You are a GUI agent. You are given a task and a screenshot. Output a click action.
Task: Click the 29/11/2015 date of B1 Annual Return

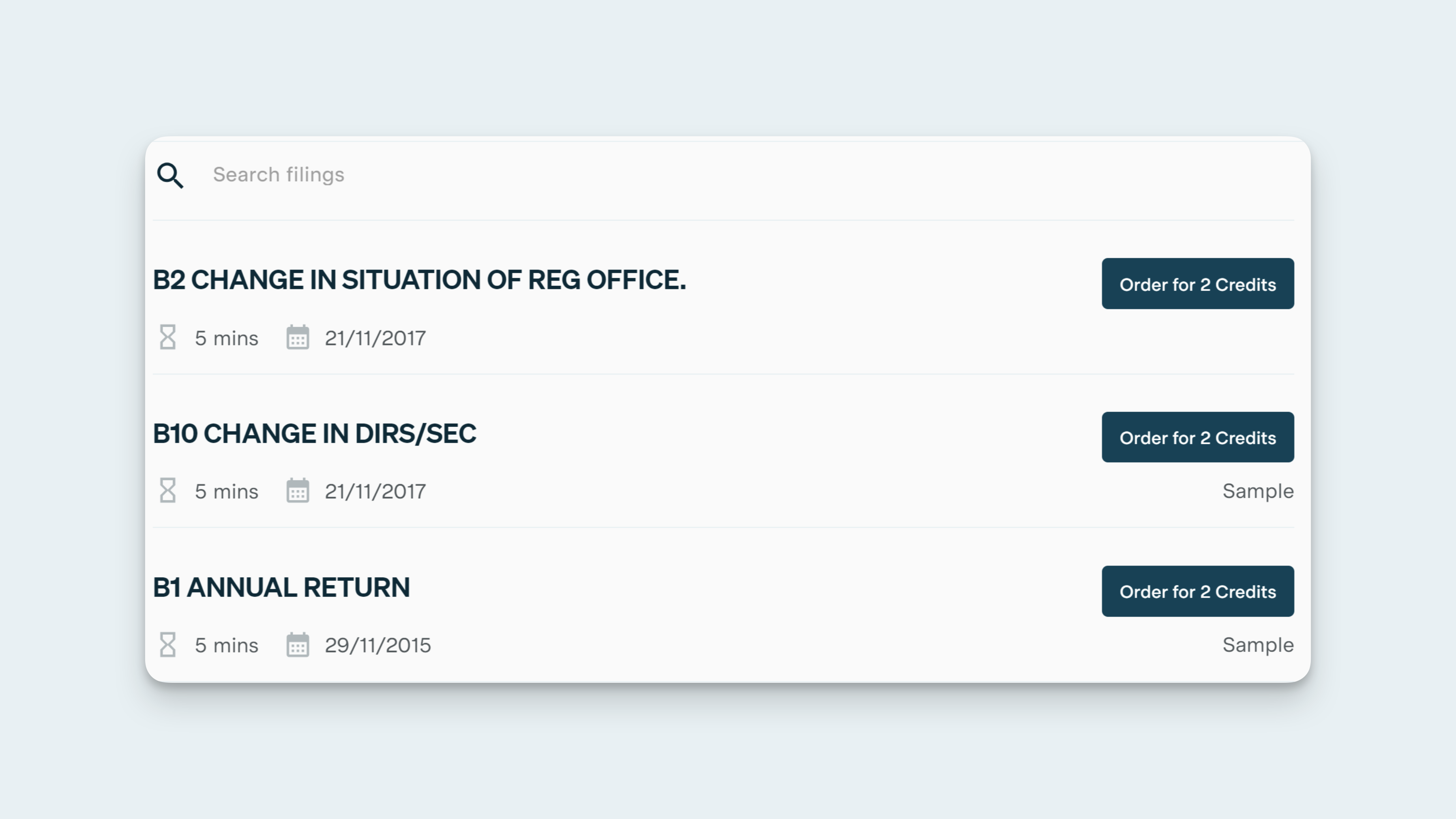[x=377, y=645]
